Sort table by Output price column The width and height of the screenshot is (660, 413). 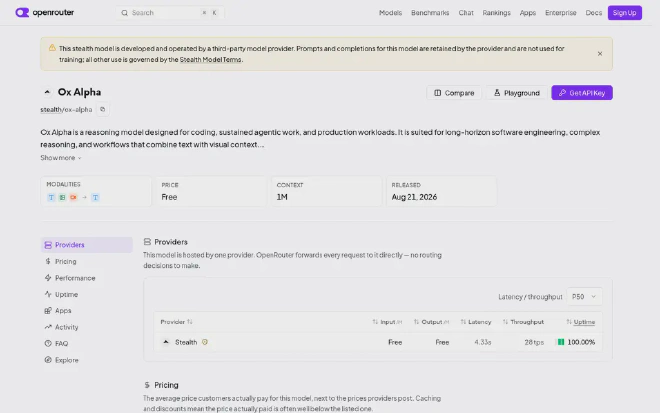pyautogui.click(x=431, y=322)
